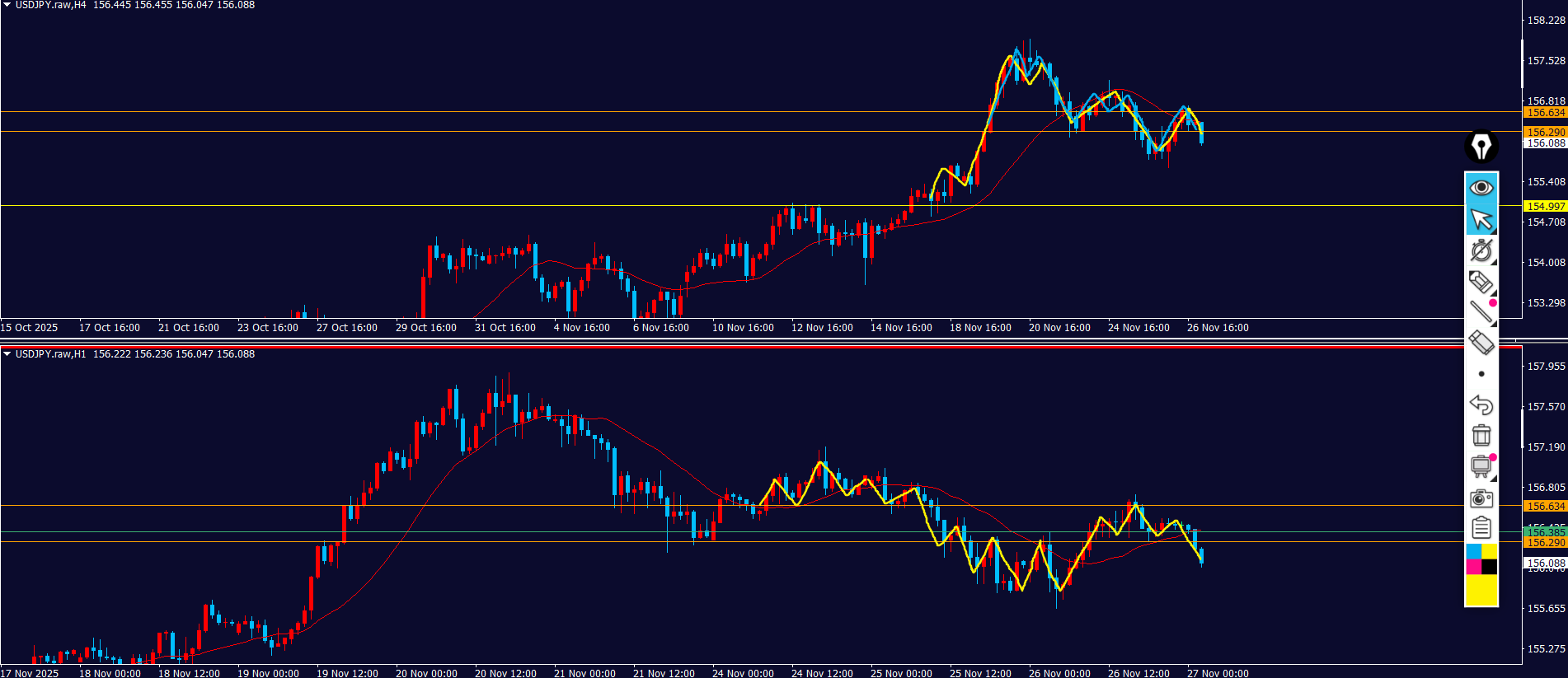The width and height of the screenshot is (1568, 678).
Task: Open the whiteboard easel tool
Action: (1481, 466)
